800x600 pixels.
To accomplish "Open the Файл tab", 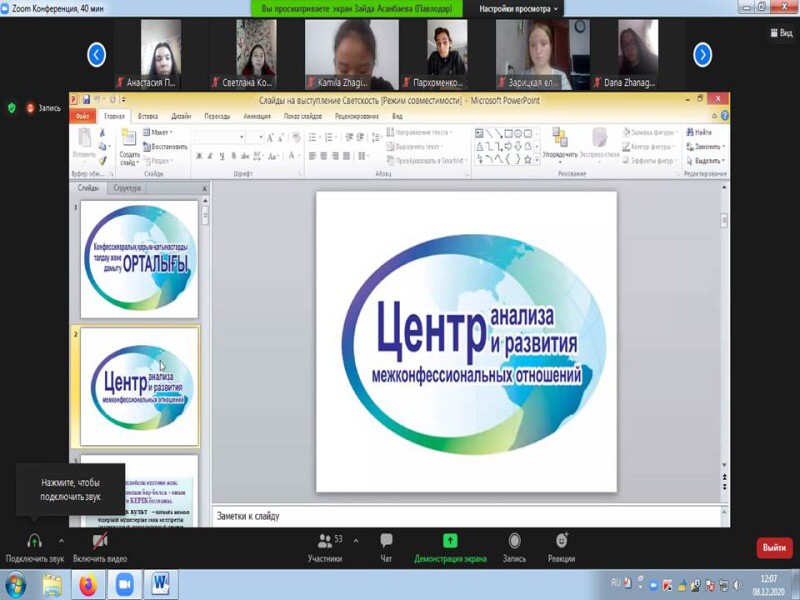I will pyautogui.click(x=83, y=116).
